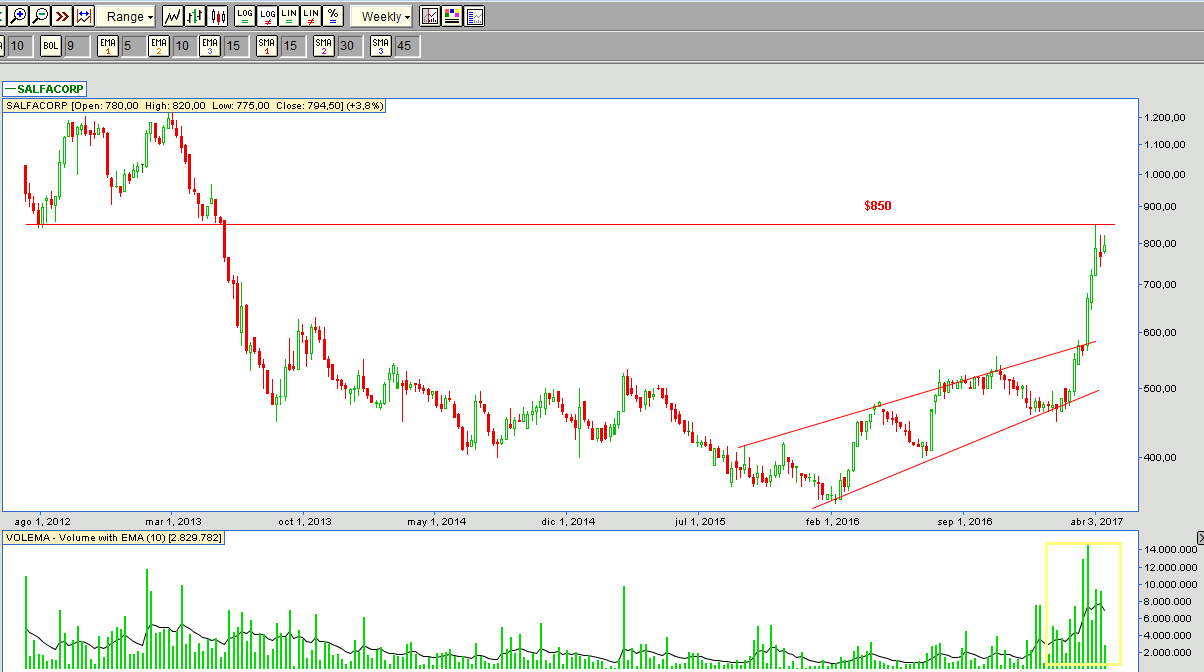The width and height of the screenshot is (1204, 672).
Task: Open the Range dropdown
Action: [x=130, y=16]
